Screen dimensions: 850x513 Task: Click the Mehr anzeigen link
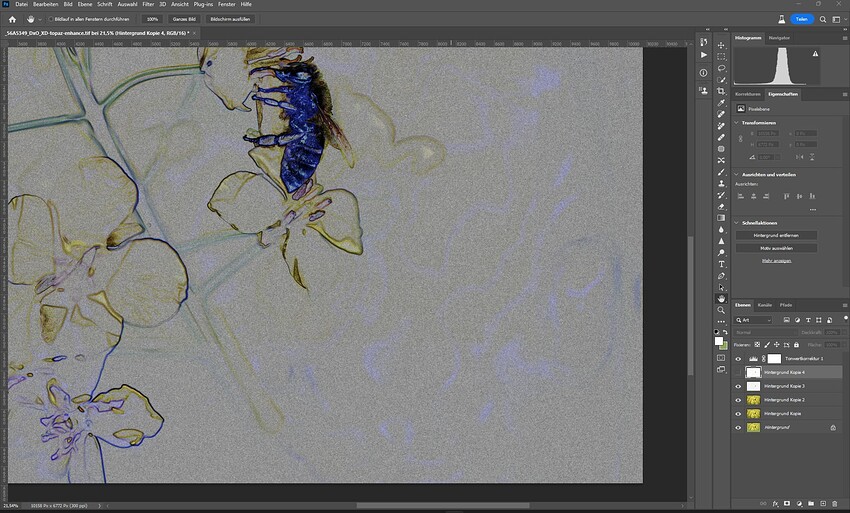click(776, 261)
